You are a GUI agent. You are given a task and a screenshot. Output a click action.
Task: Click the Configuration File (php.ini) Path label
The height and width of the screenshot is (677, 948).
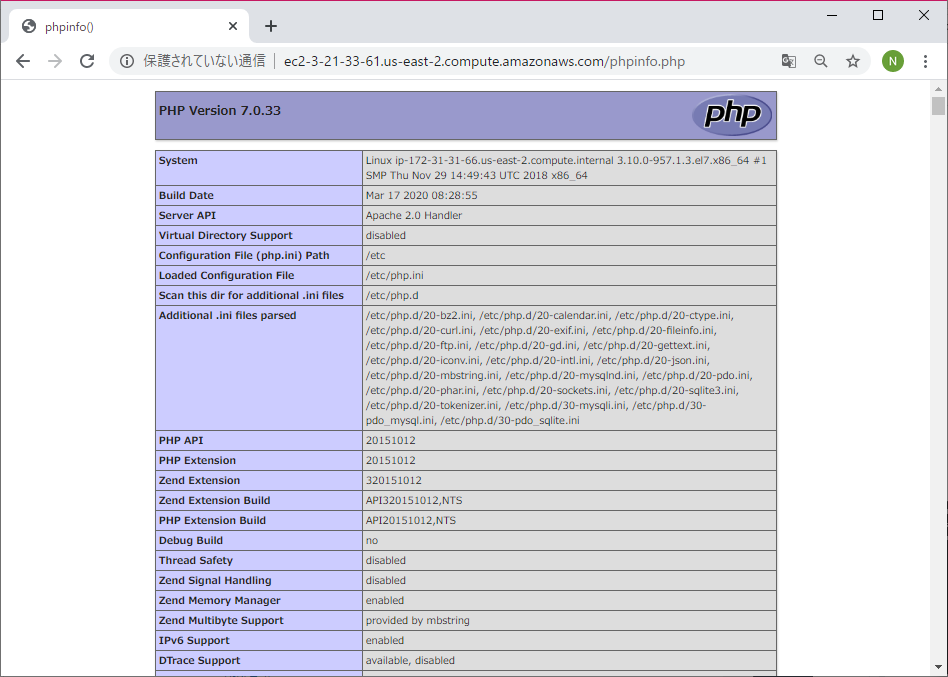pos(244,256)
